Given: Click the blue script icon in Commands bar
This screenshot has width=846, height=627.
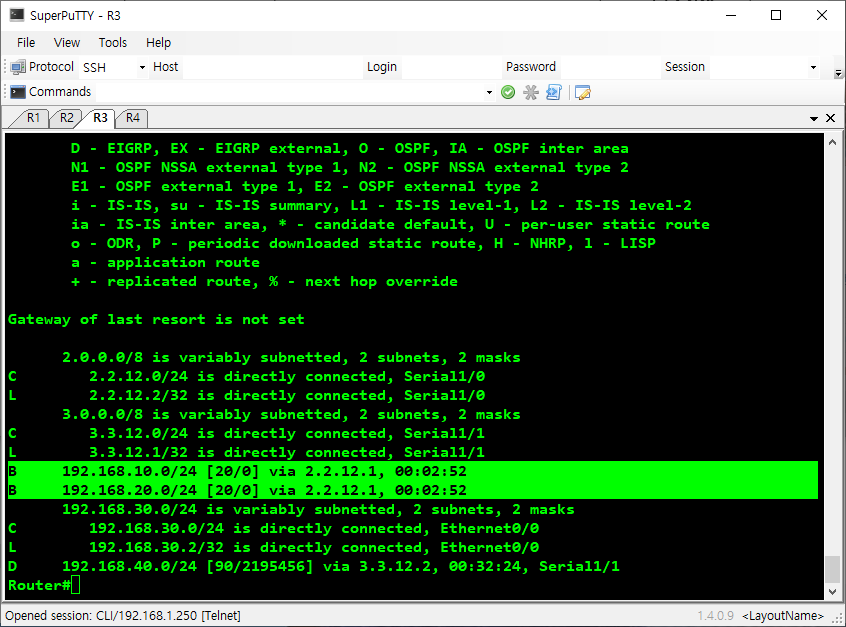Looking at the screenshot, I should tap(554, 92).
